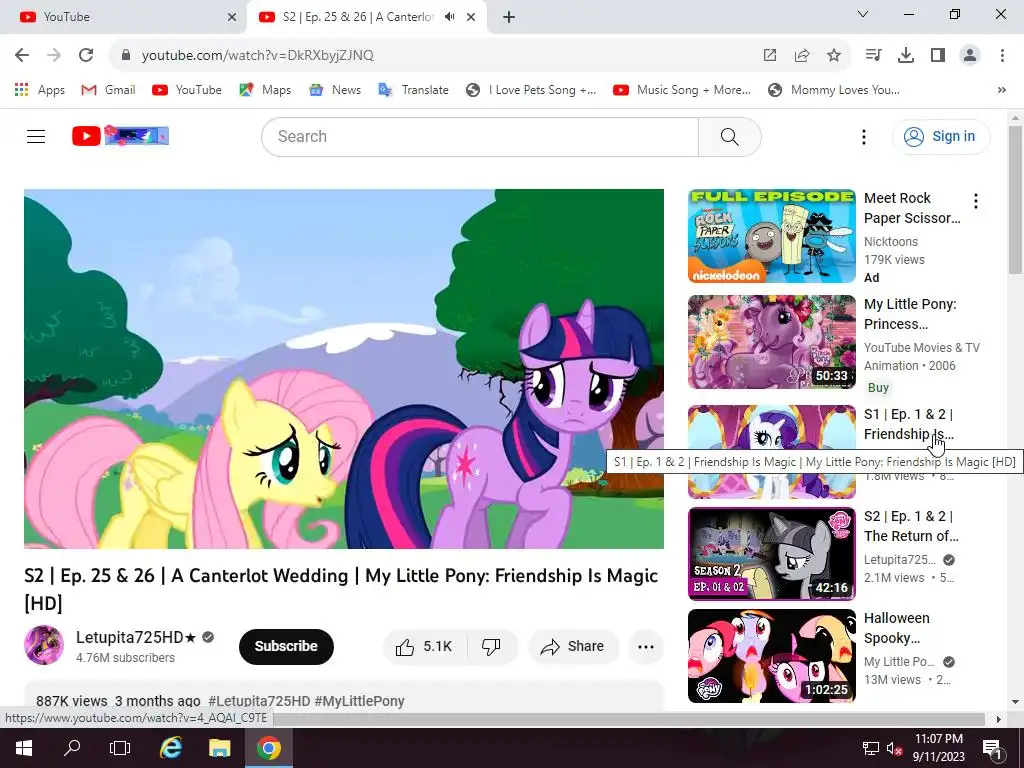Open media controls icon in Chrome toolbar
This screenshot has width=1024, height=768.
tap(873, 56)
